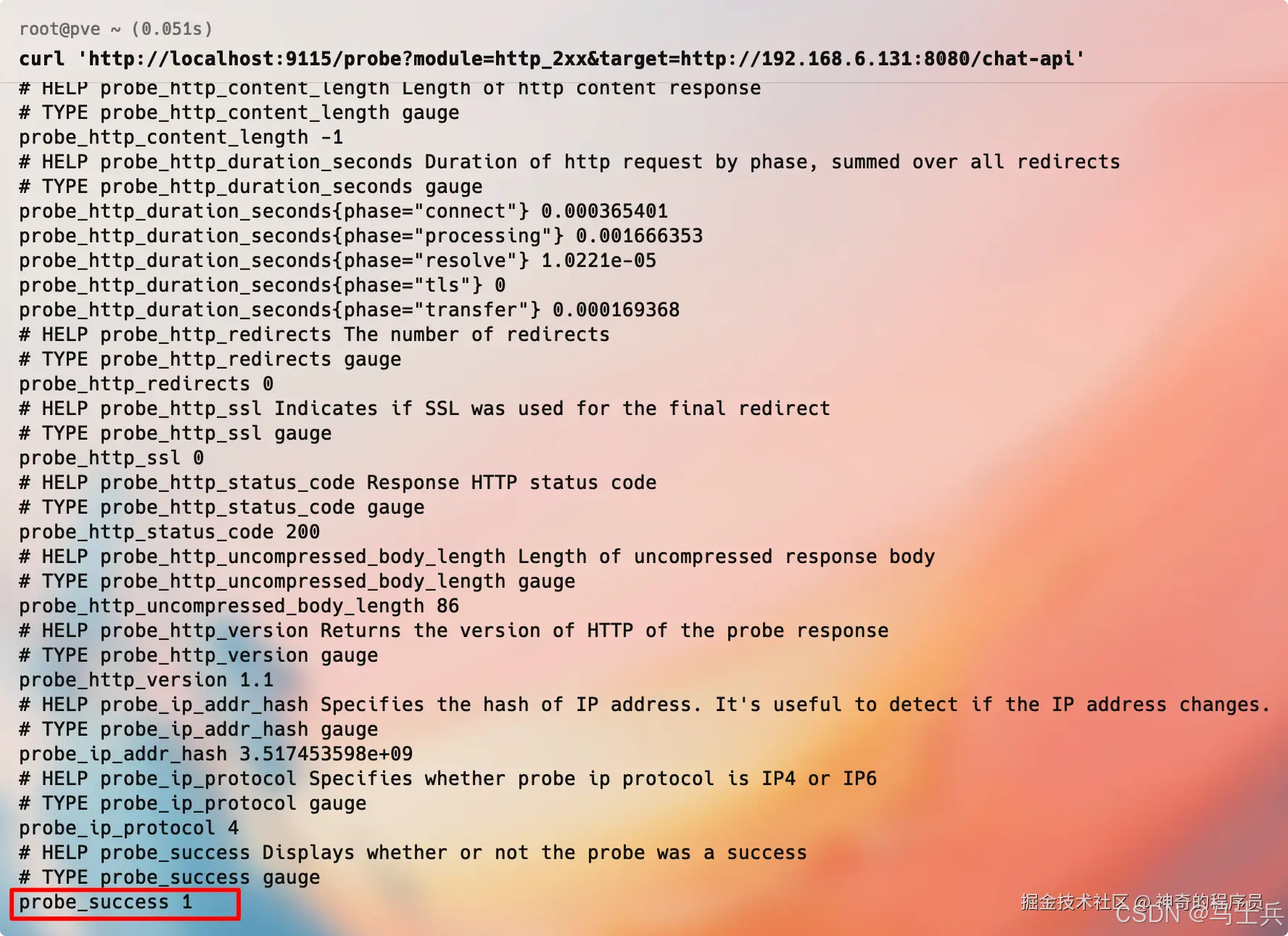Viewport: 1288px width, 936px height.
Task: Click the probe_http_content_length -1 value line
Action: pyautogui.click(x=181, y=137)
